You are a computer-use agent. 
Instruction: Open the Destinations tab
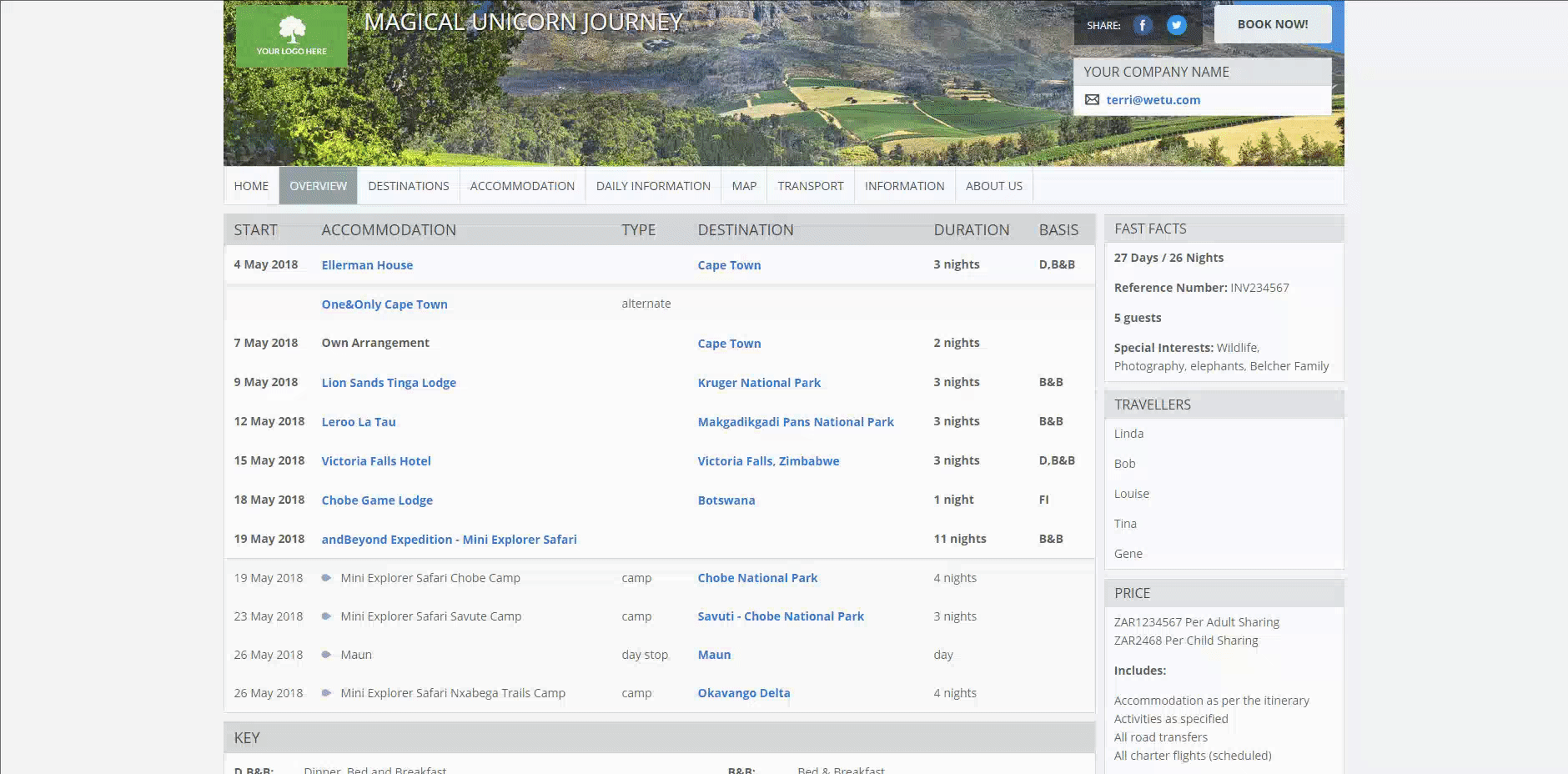tap(408, 186)
